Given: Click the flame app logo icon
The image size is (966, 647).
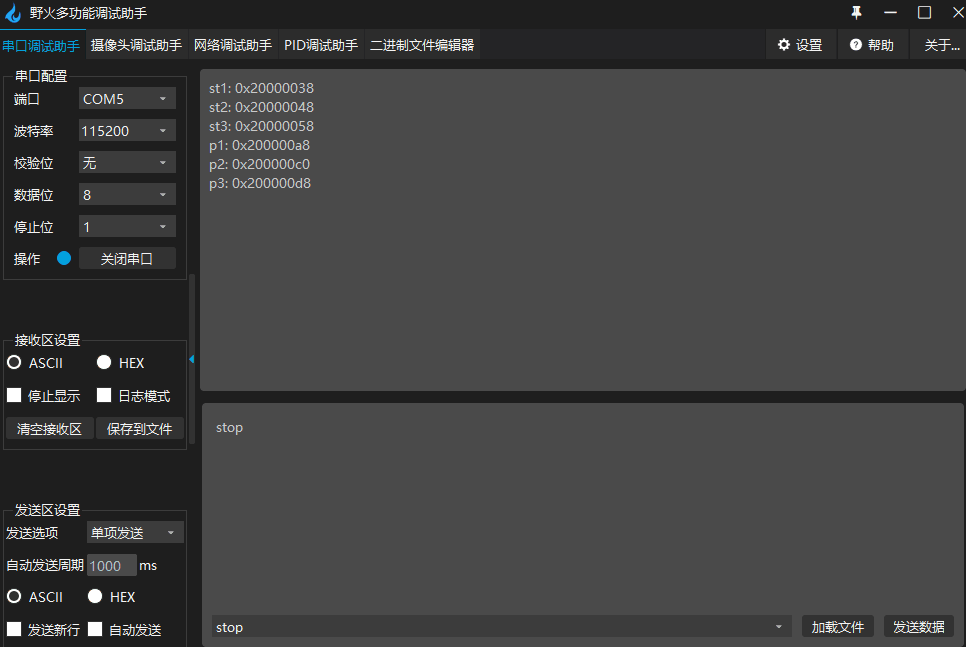Looking at the screenshot, I should tap(13, 13).
